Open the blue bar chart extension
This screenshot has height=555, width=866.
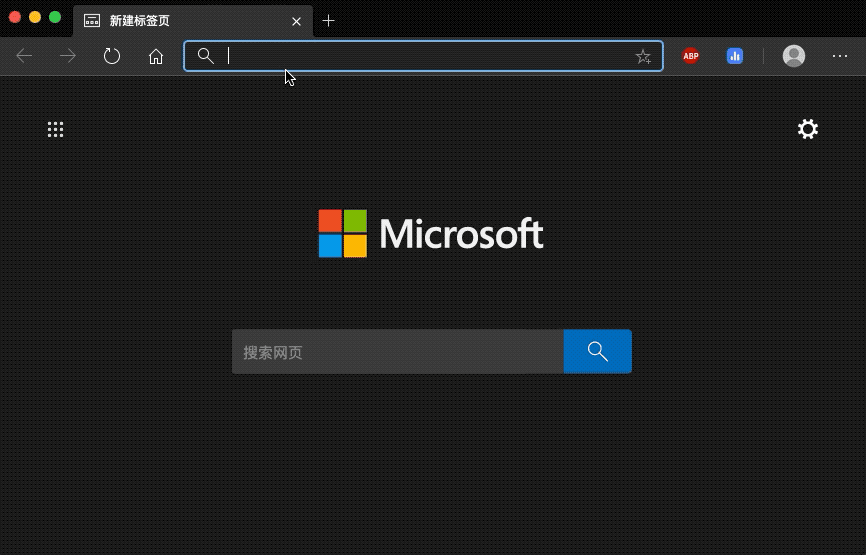click(735, 56)
